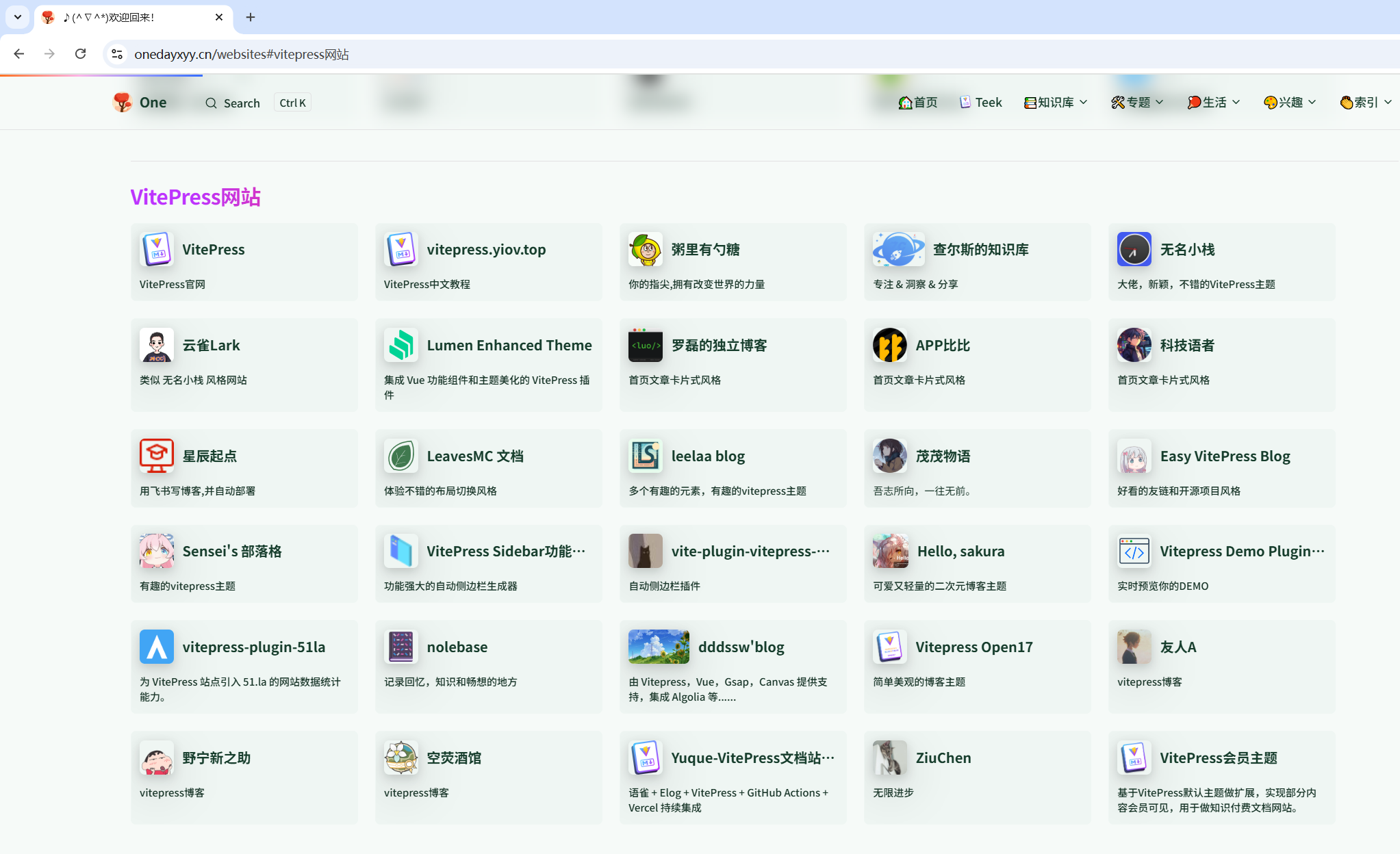
Task: Click '无限进步' under ZiuChen
Action: tap(893, 792)
